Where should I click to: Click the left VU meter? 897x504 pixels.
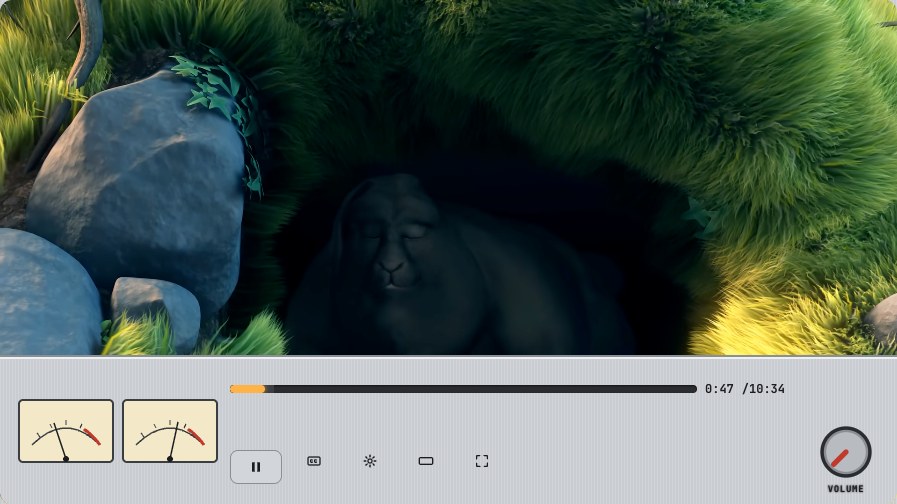pyautogui.click(x=66, y=431)
